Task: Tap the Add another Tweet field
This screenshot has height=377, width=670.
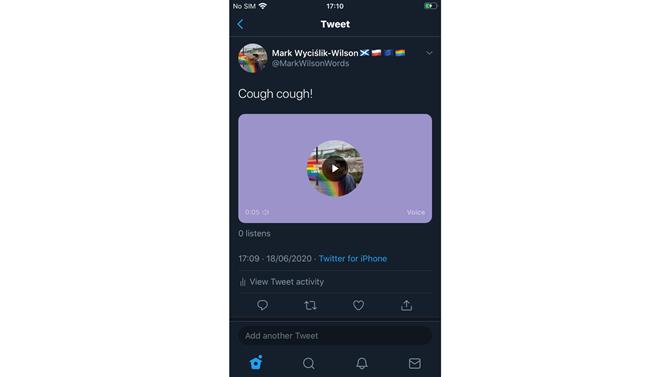Action: (x=335, y=336)
